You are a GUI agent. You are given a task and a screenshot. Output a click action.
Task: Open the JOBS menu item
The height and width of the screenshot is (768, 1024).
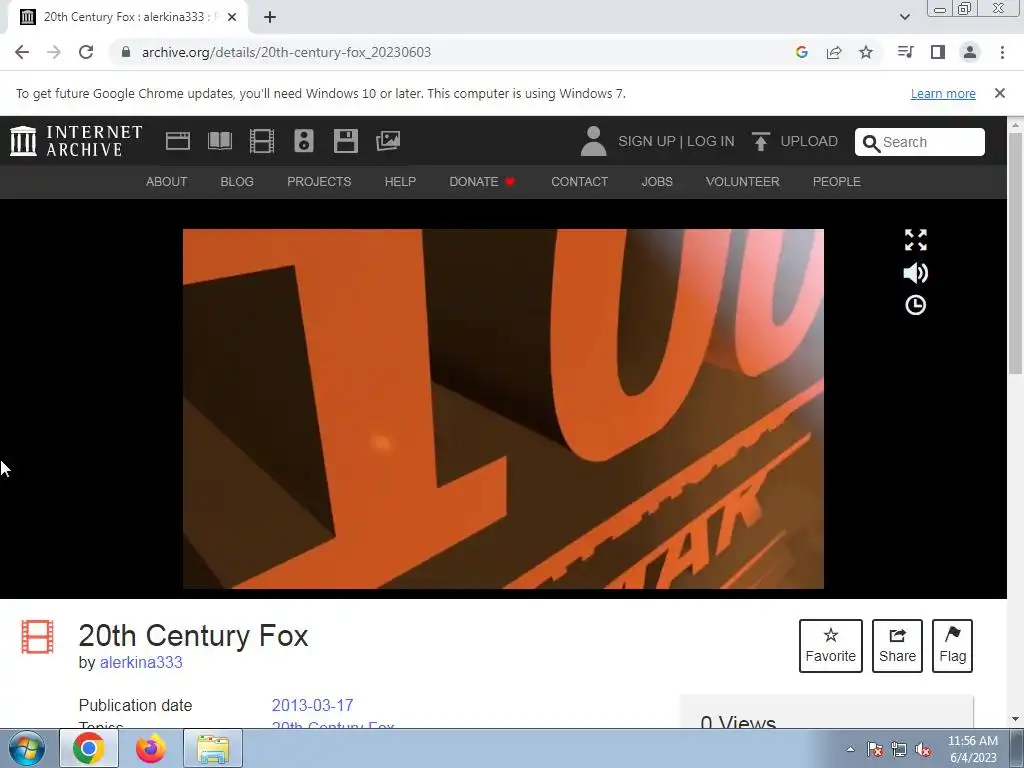(657, 182)
